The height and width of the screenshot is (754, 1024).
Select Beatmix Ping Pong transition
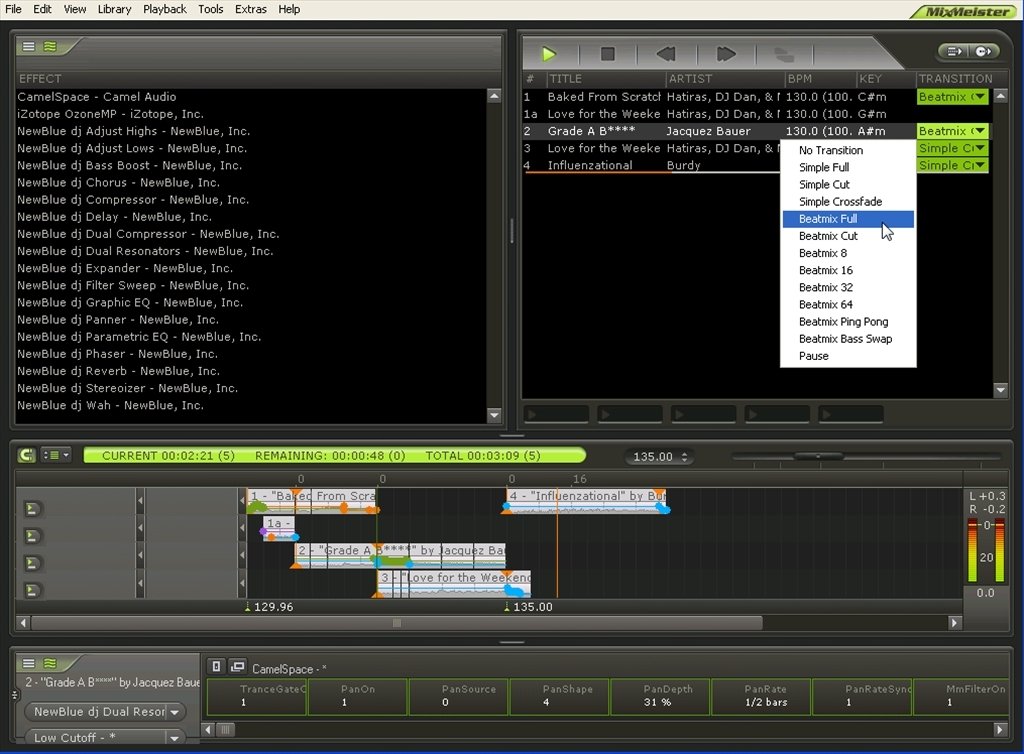[848, 322]
